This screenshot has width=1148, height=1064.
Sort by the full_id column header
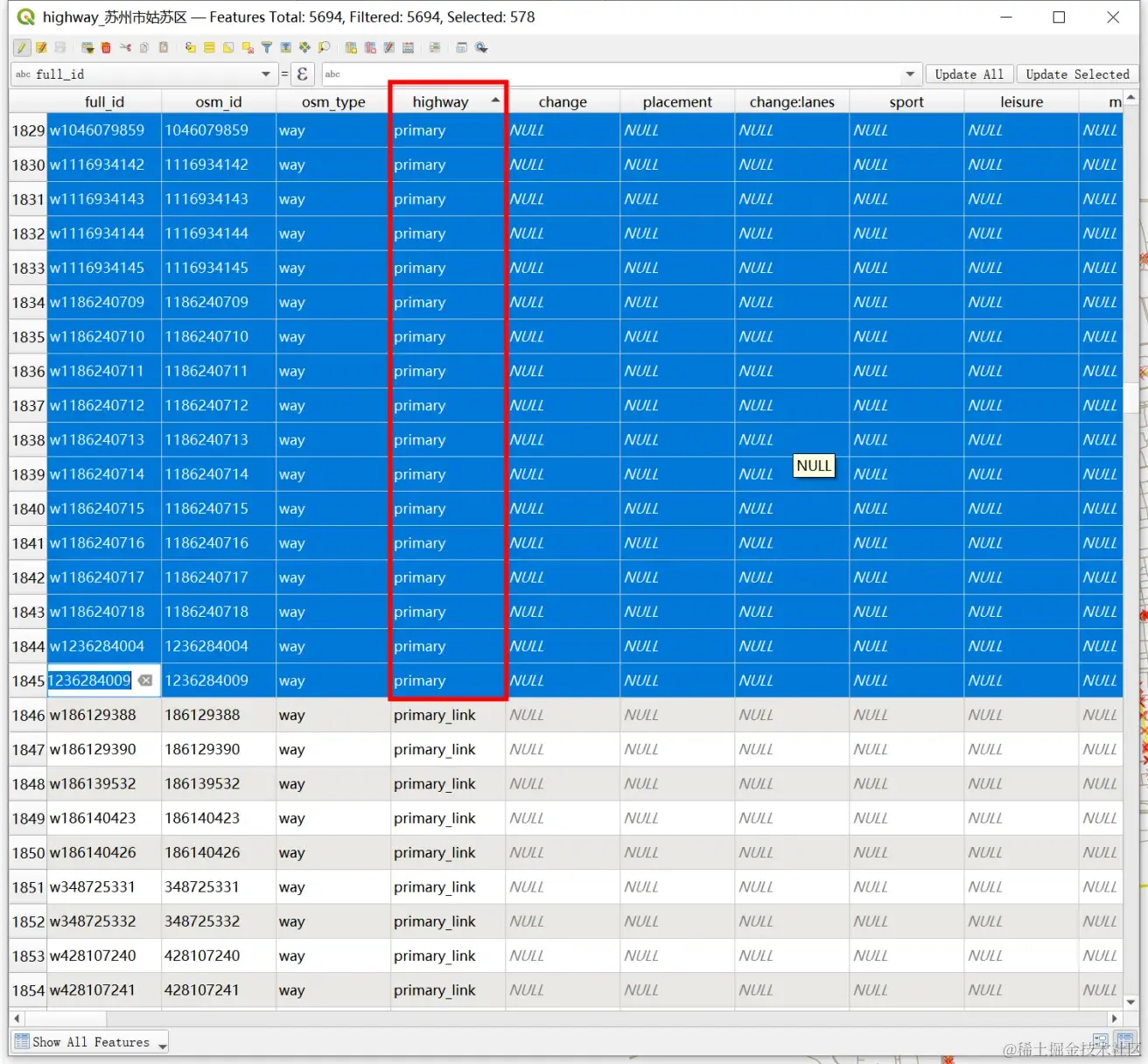point(104,101)
